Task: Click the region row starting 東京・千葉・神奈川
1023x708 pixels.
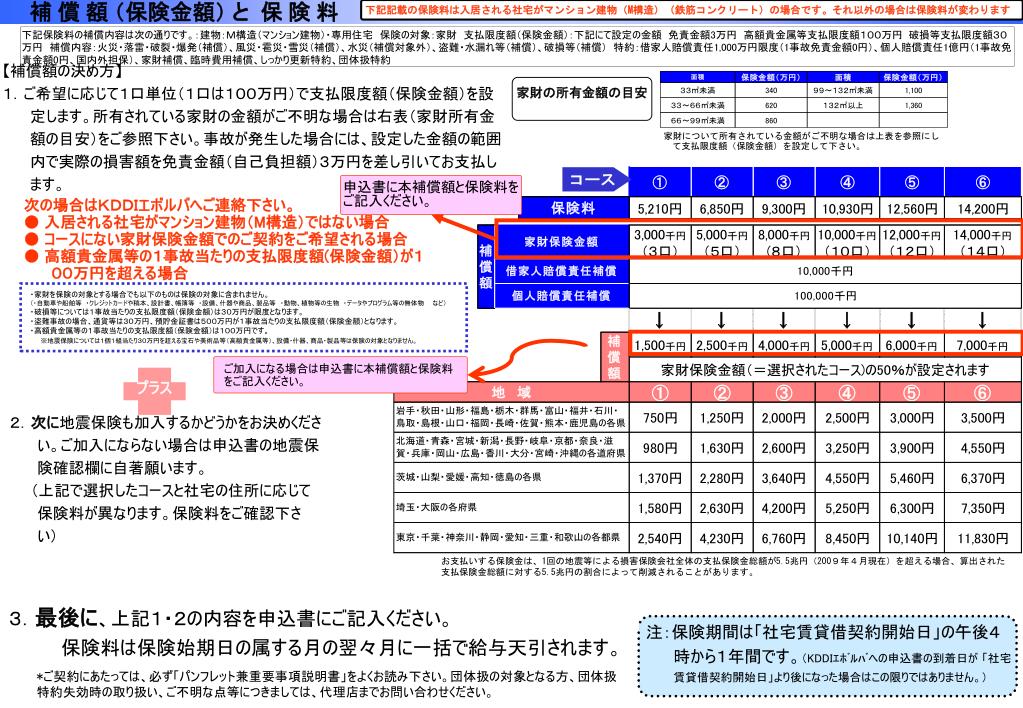Action: (511, 538)
